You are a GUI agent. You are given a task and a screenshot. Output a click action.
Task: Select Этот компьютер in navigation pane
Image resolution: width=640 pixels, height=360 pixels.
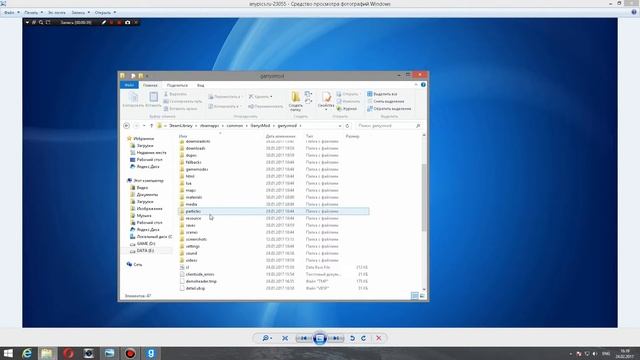click(145, 180)
